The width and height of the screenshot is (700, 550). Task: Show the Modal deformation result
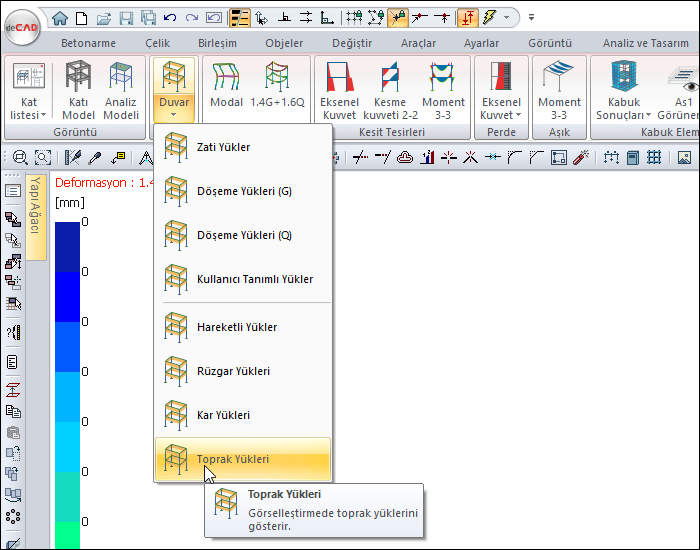(227, 88)
